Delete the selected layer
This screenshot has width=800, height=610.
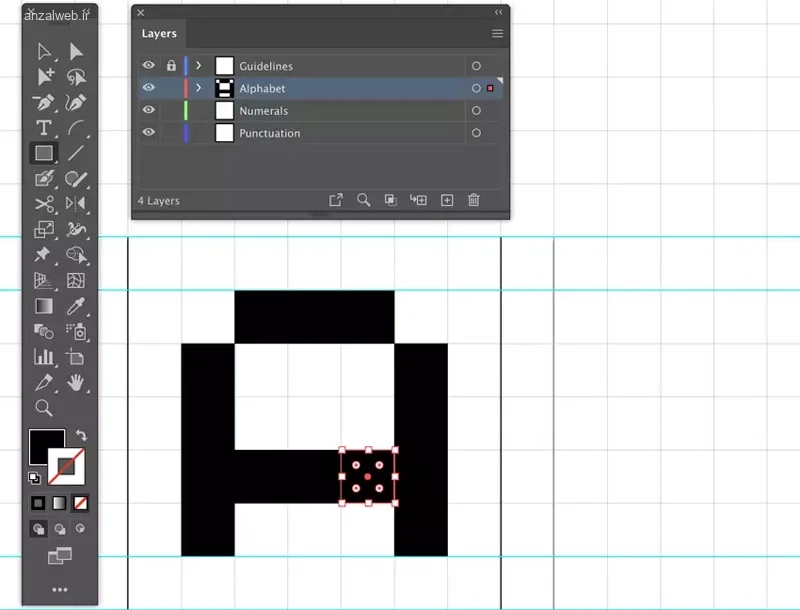coord(473,199)
